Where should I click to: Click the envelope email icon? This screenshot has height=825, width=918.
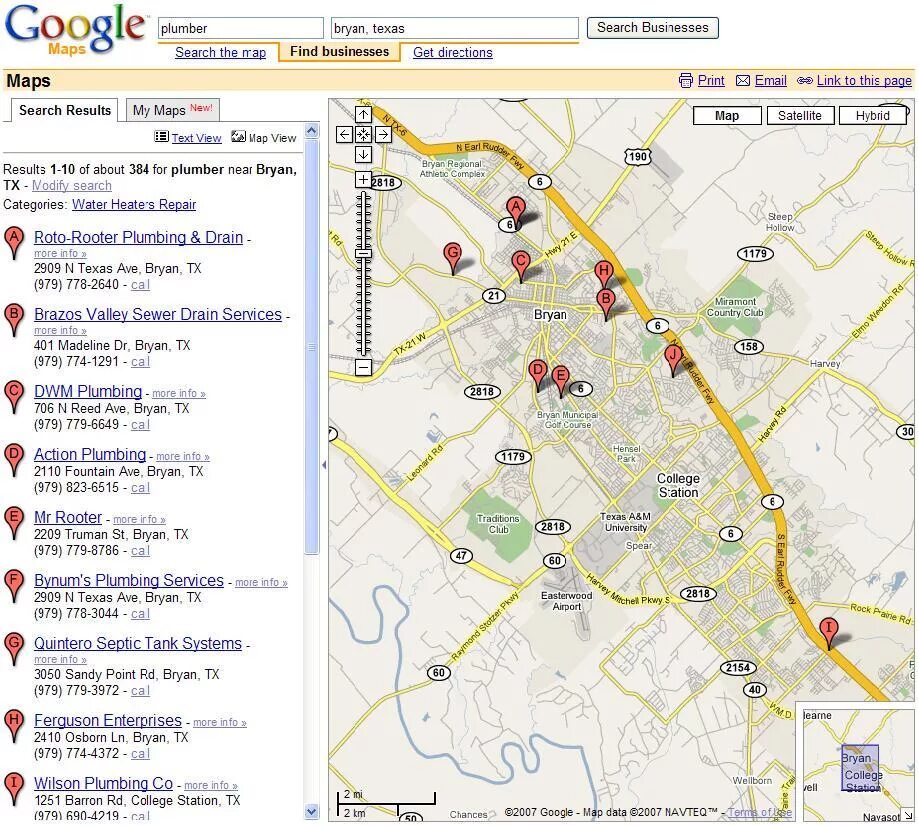click(x=743, y=81)
